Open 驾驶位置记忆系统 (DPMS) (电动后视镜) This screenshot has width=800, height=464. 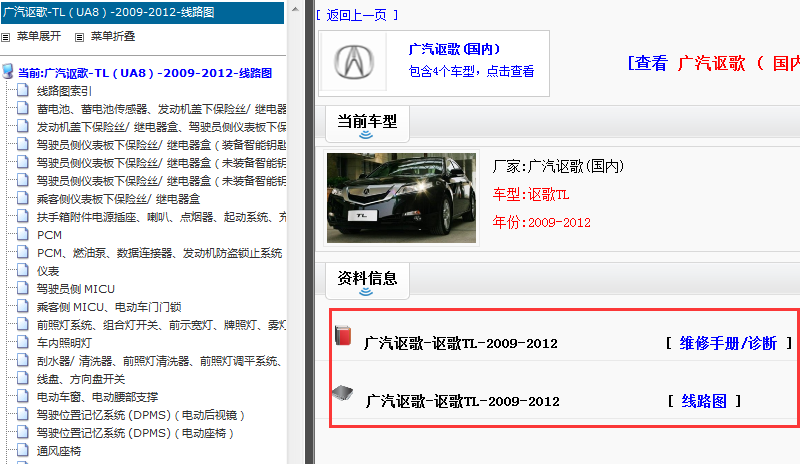click(x=141, y=415)
